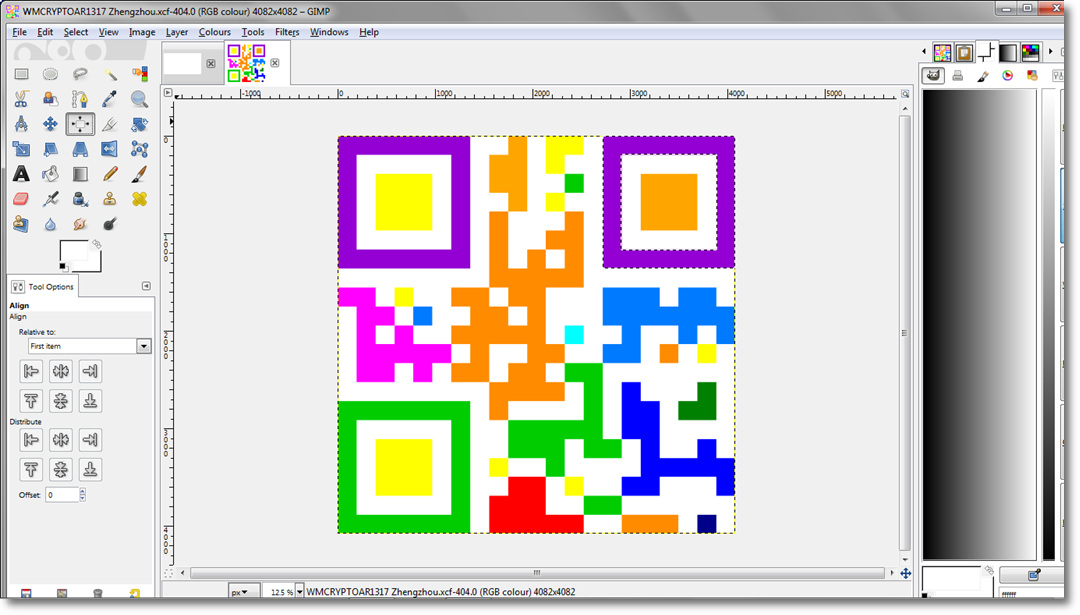Pick the Perspective tool
This screenshot has width=1080, height=615.
80,149
